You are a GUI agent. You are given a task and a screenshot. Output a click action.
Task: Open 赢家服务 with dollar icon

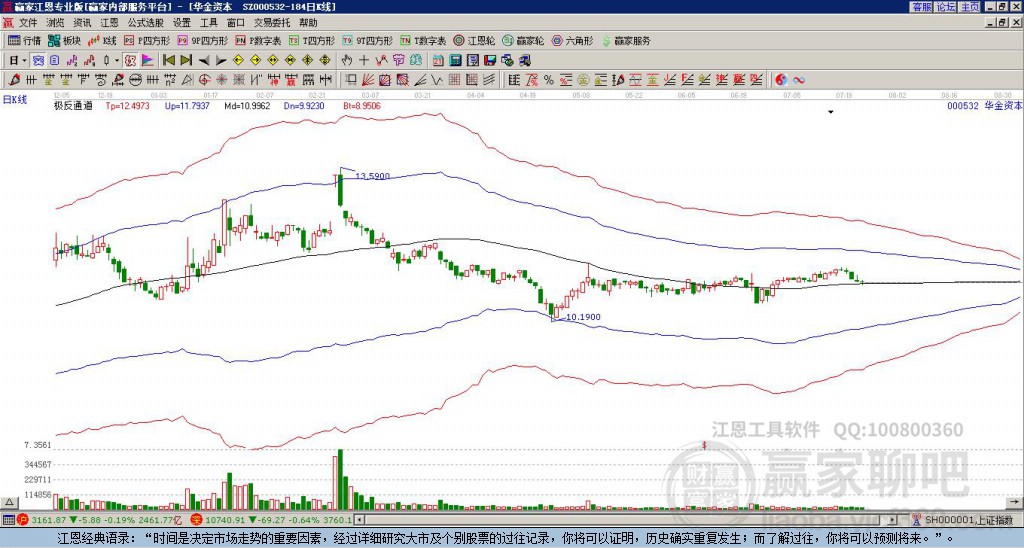point(626,40)
